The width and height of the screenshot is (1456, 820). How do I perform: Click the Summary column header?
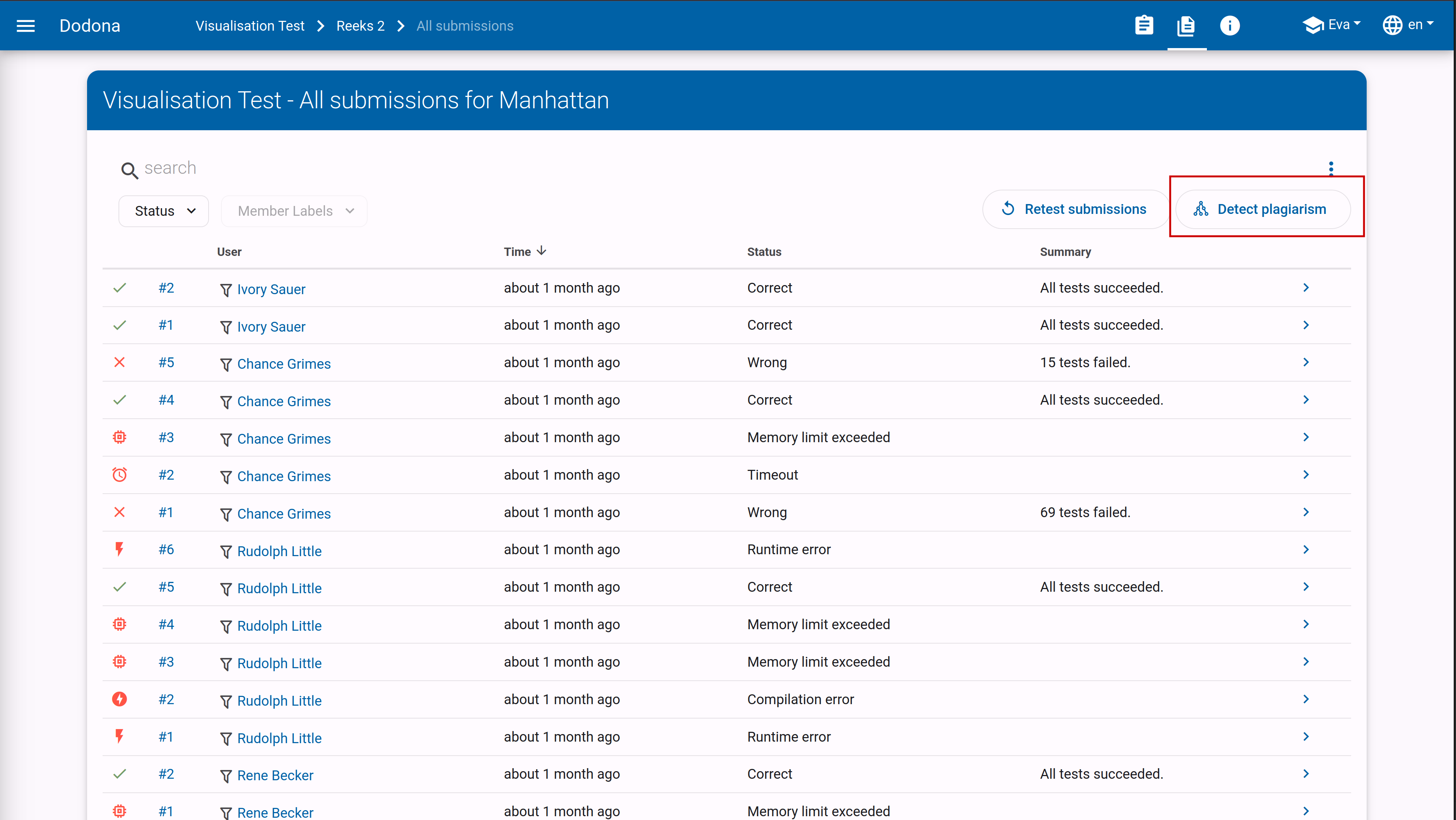coord(1065,251)
